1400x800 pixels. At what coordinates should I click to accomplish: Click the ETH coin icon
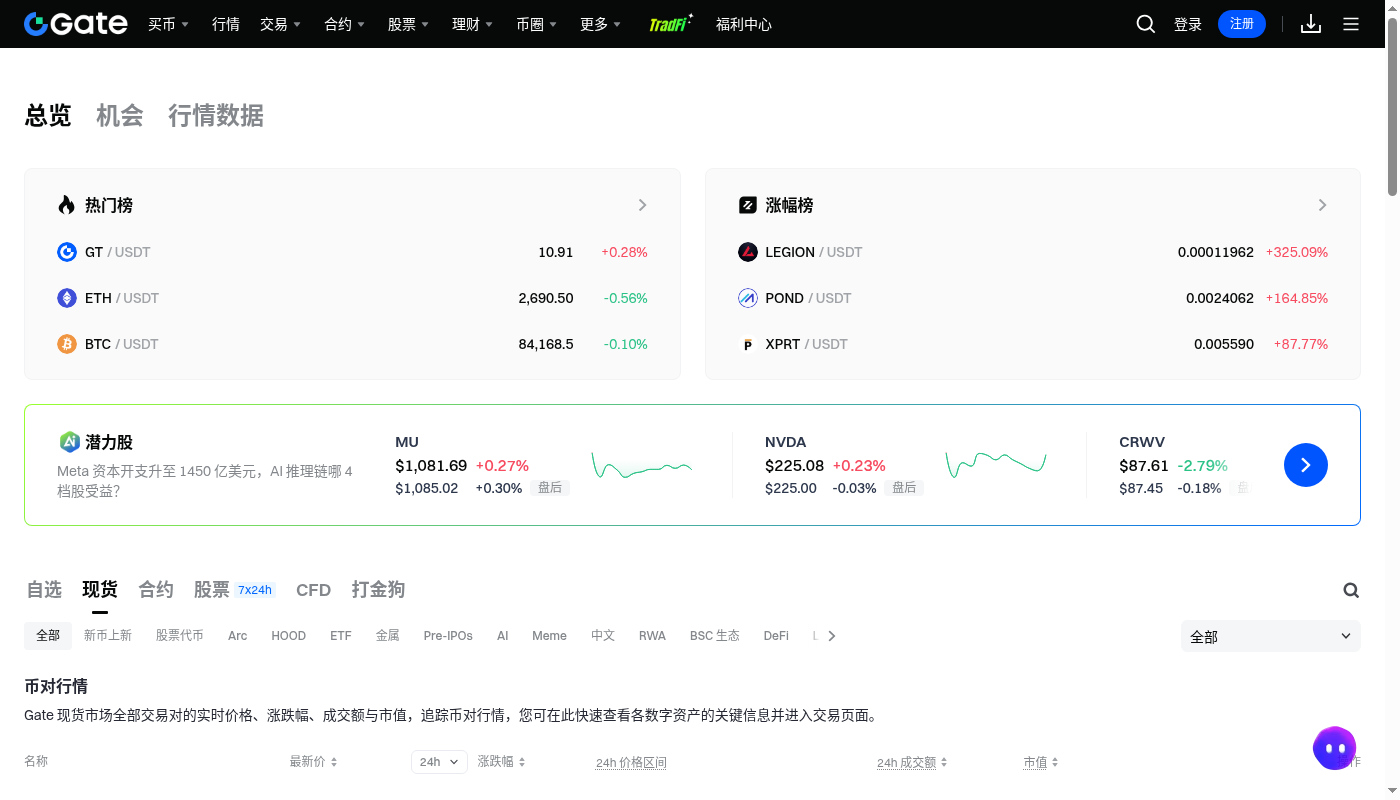coord(67,298)
